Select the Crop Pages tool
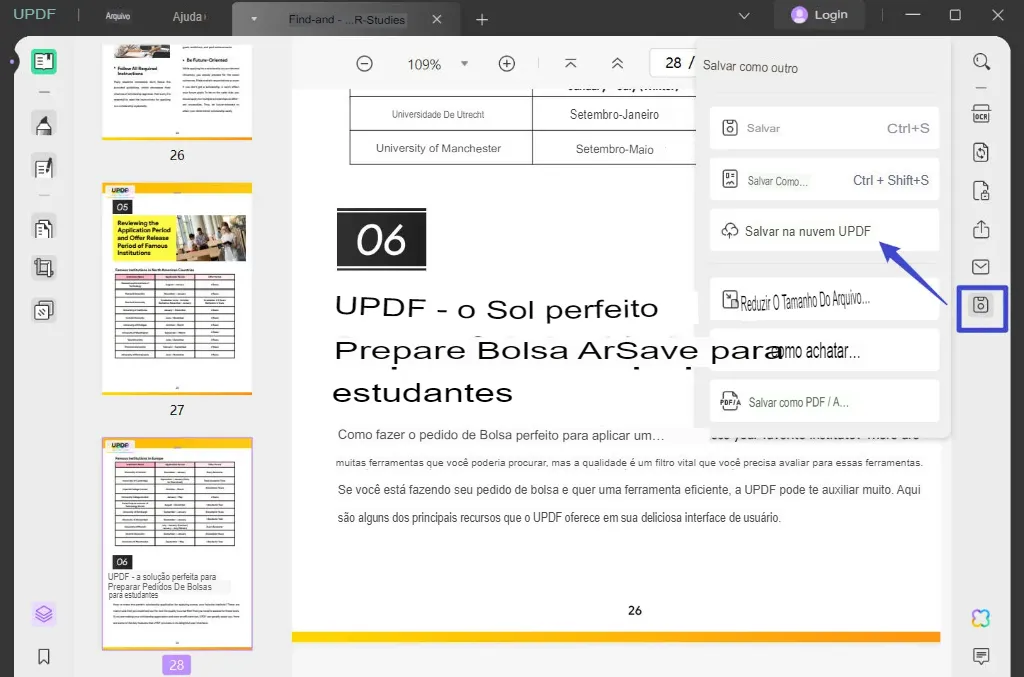Image resolution: width=1024 pixels, height=677 pixels. (44, 268)
